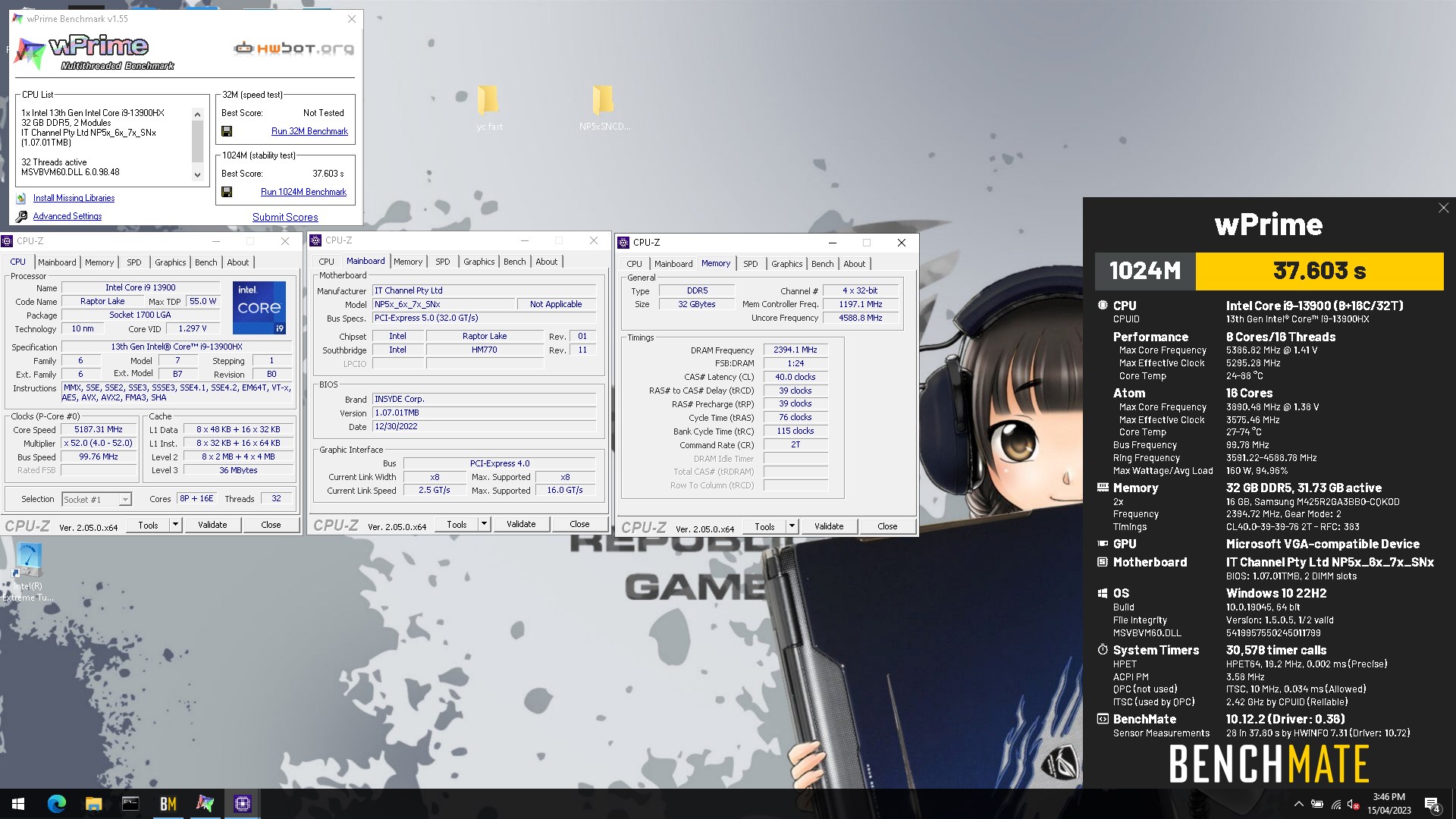Screen dimensions: 1456x819
Task: Click the volume muted tray icon
Action: pyautogui.click(x=1354, y=804)
